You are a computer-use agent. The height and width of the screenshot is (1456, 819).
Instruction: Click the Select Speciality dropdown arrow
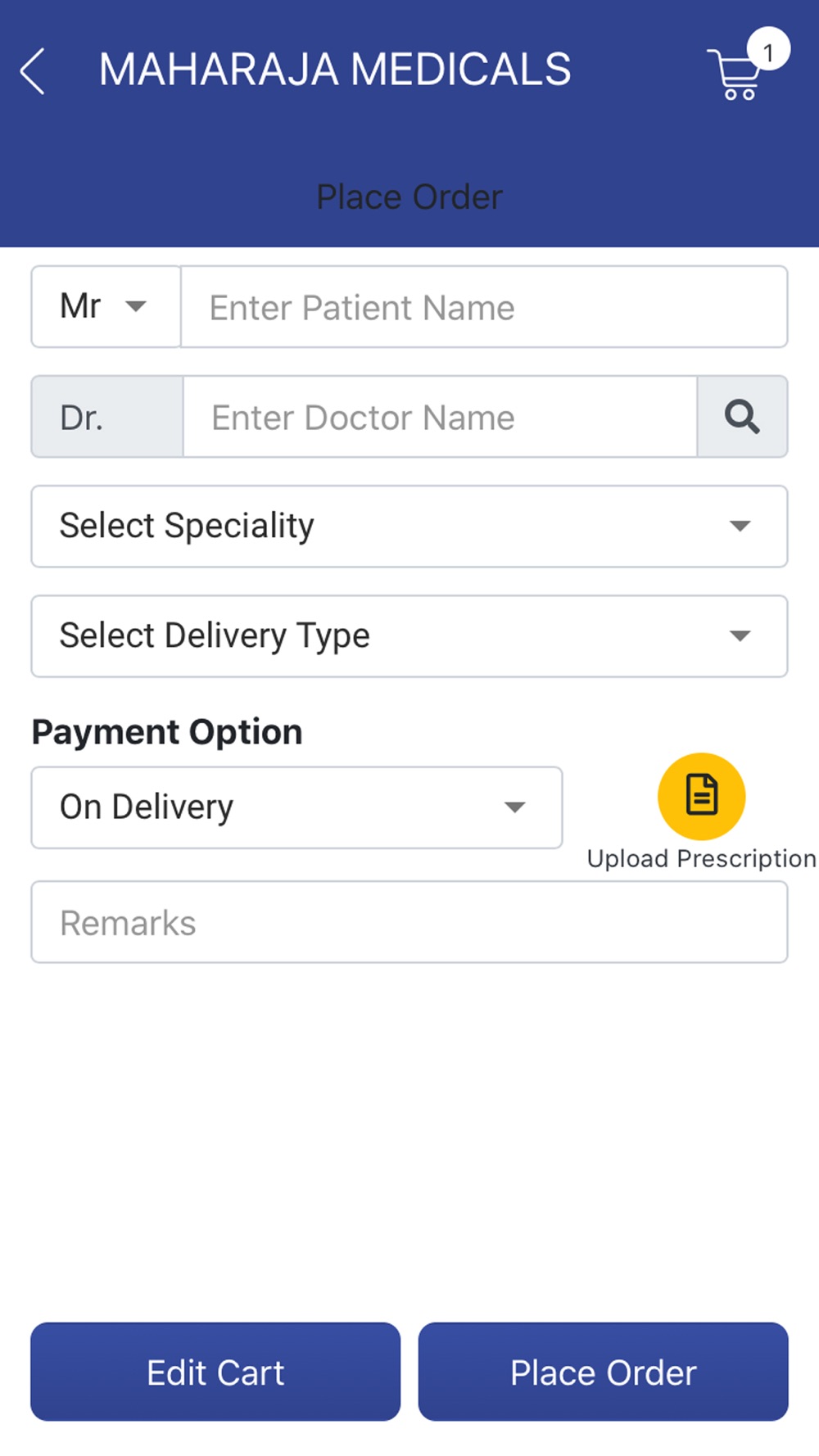point(740,526)
